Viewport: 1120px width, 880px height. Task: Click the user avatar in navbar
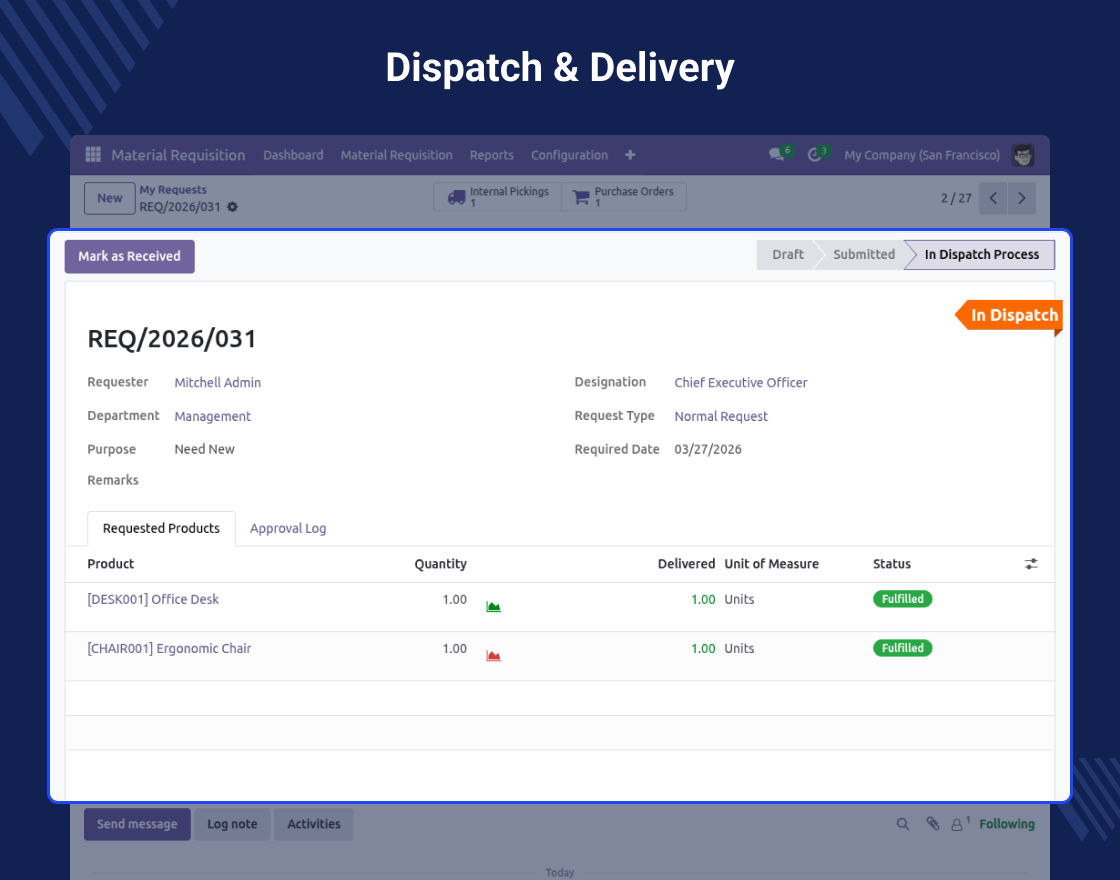tap(1022, 155)
